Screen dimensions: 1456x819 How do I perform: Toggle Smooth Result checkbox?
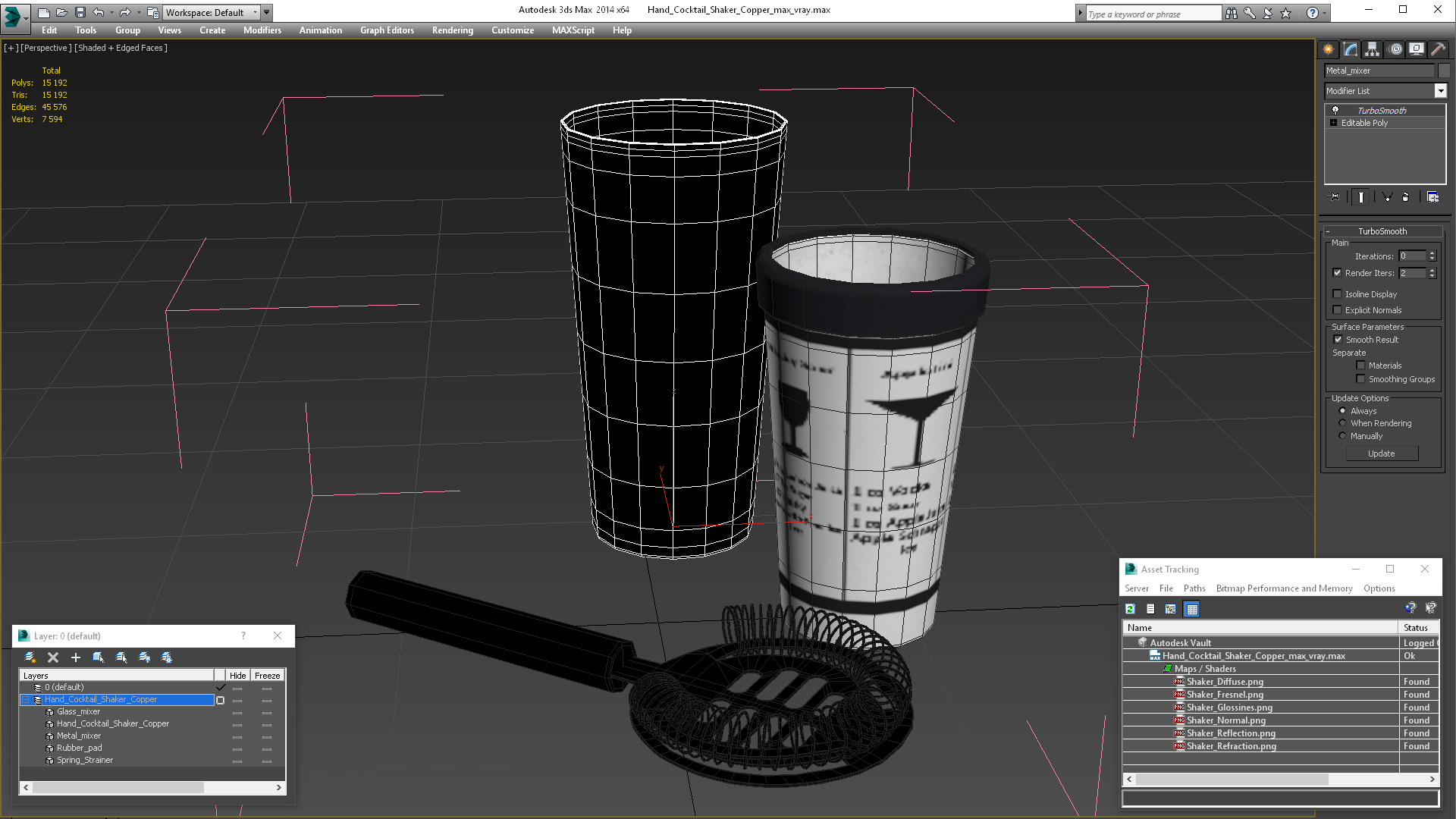pos(1338,340)
